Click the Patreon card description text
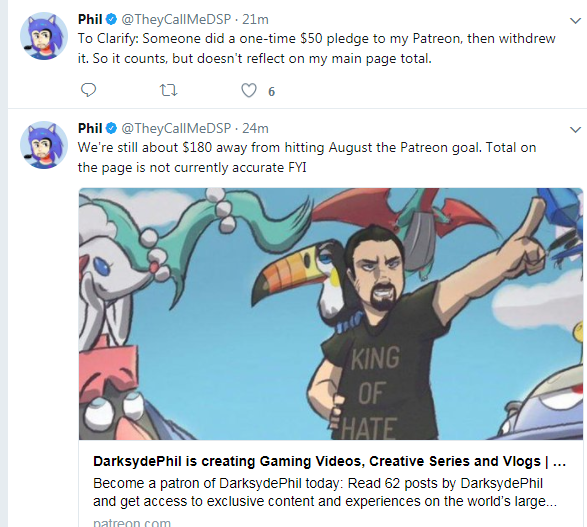 325,492
